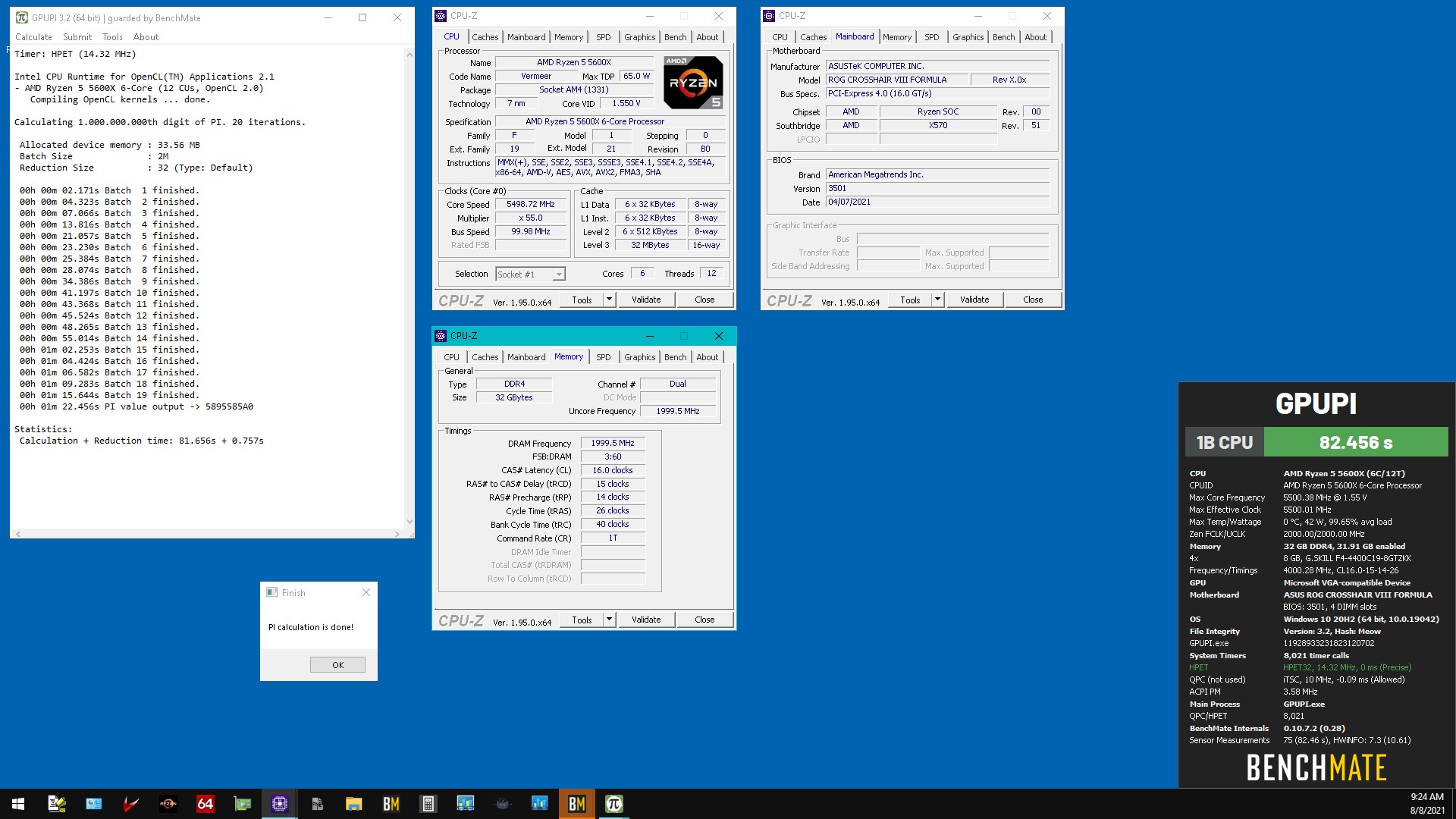This screenshot has width=1456, height=819.
Task: Click the green 82.456 s result bar
Action: coord(1356,442)
